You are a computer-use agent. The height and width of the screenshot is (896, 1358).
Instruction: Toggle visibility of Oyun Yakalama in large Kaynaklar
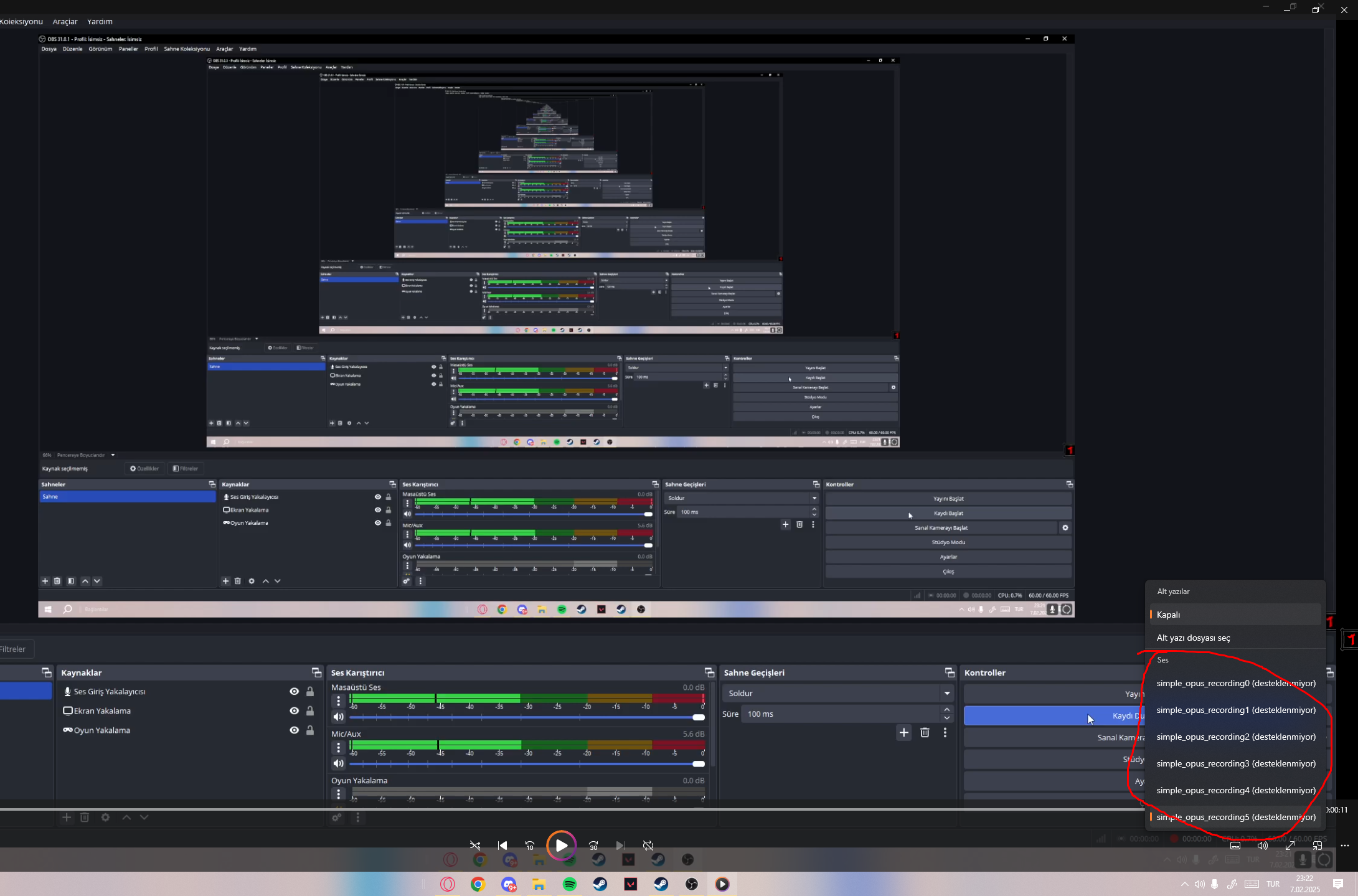[295, 730]
